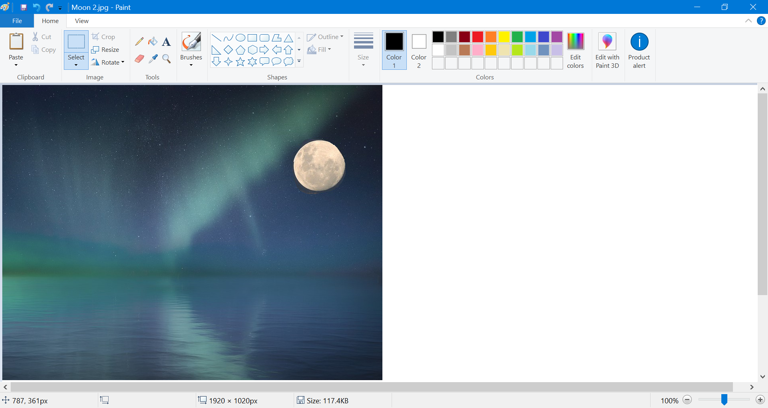Pick the red color swatch
Image resolution: width=768 pixels, height=408 pixels.
[x=478, y=37]
